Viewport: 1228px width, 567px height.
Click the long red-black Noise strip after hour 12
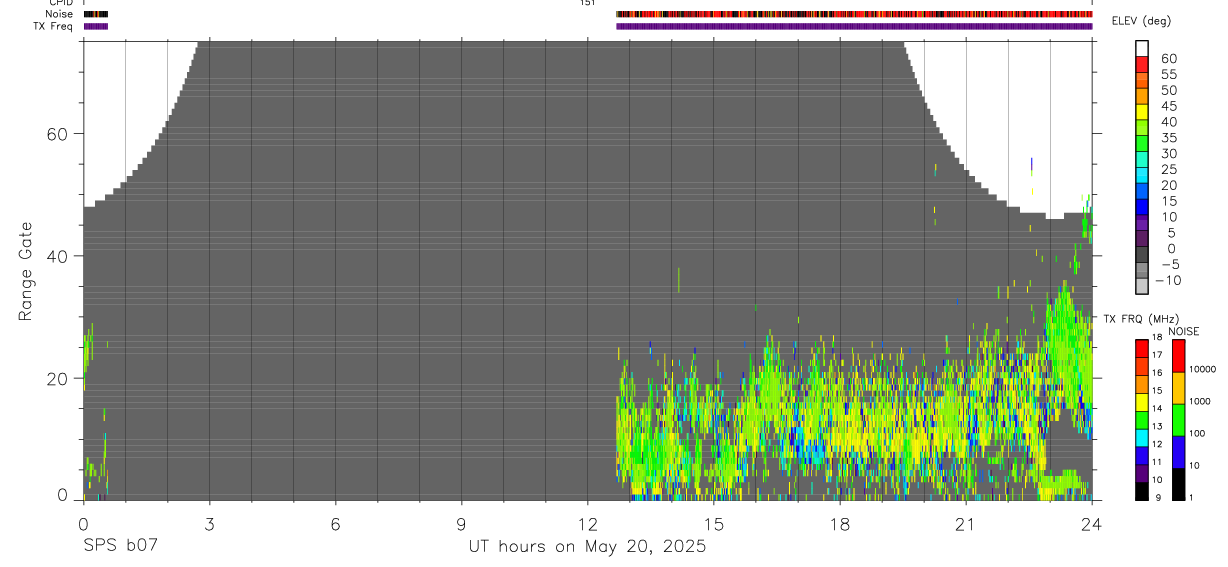click(x=854, y=14)
